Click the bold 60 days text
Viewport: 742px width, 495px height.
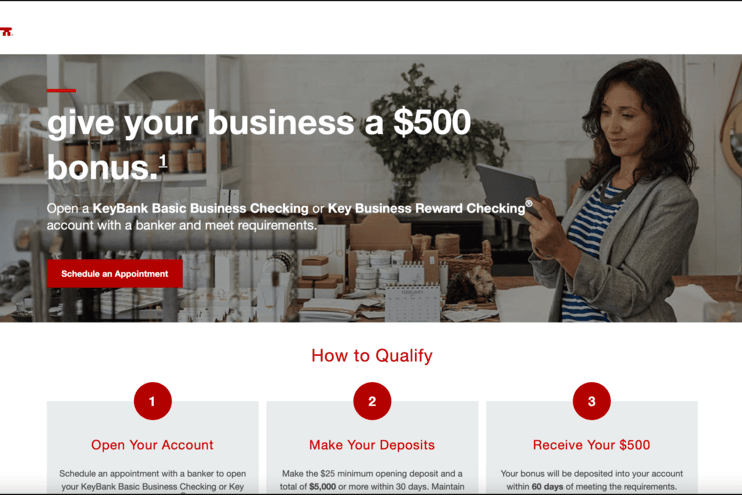[548, 486]
